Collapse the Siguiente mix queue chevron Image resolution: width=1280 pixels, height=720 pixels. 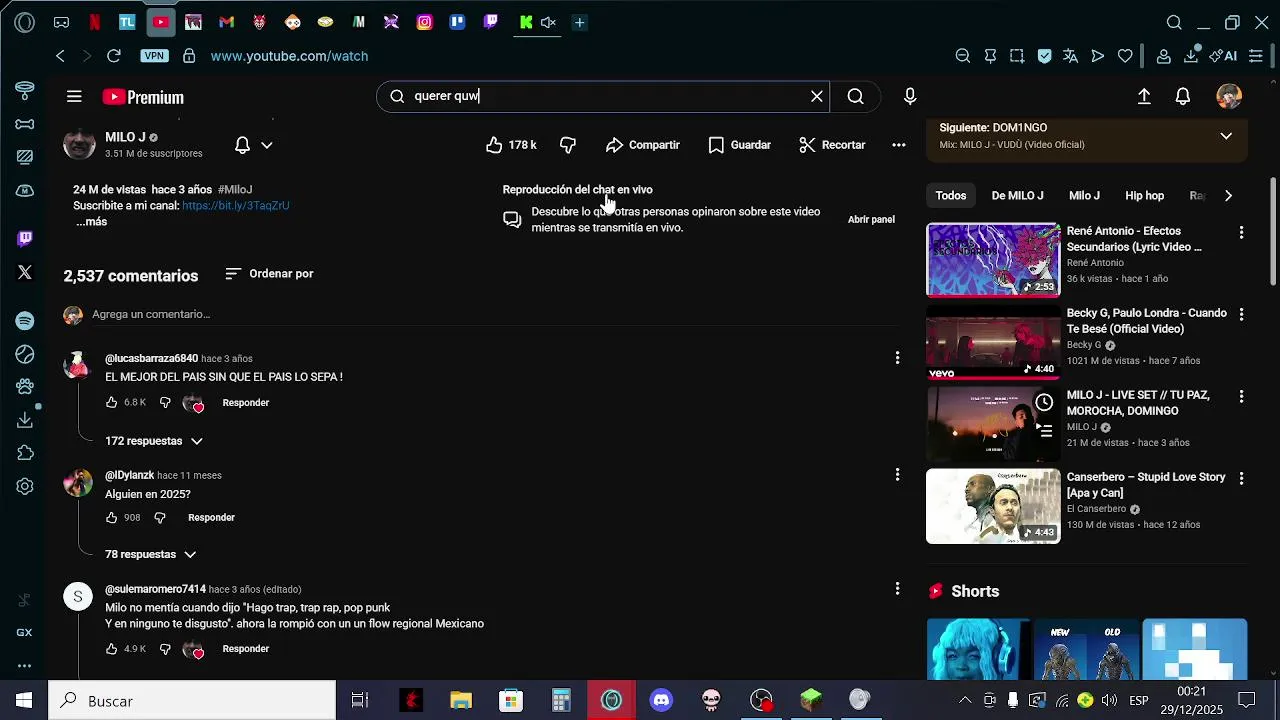(1226, 136)
